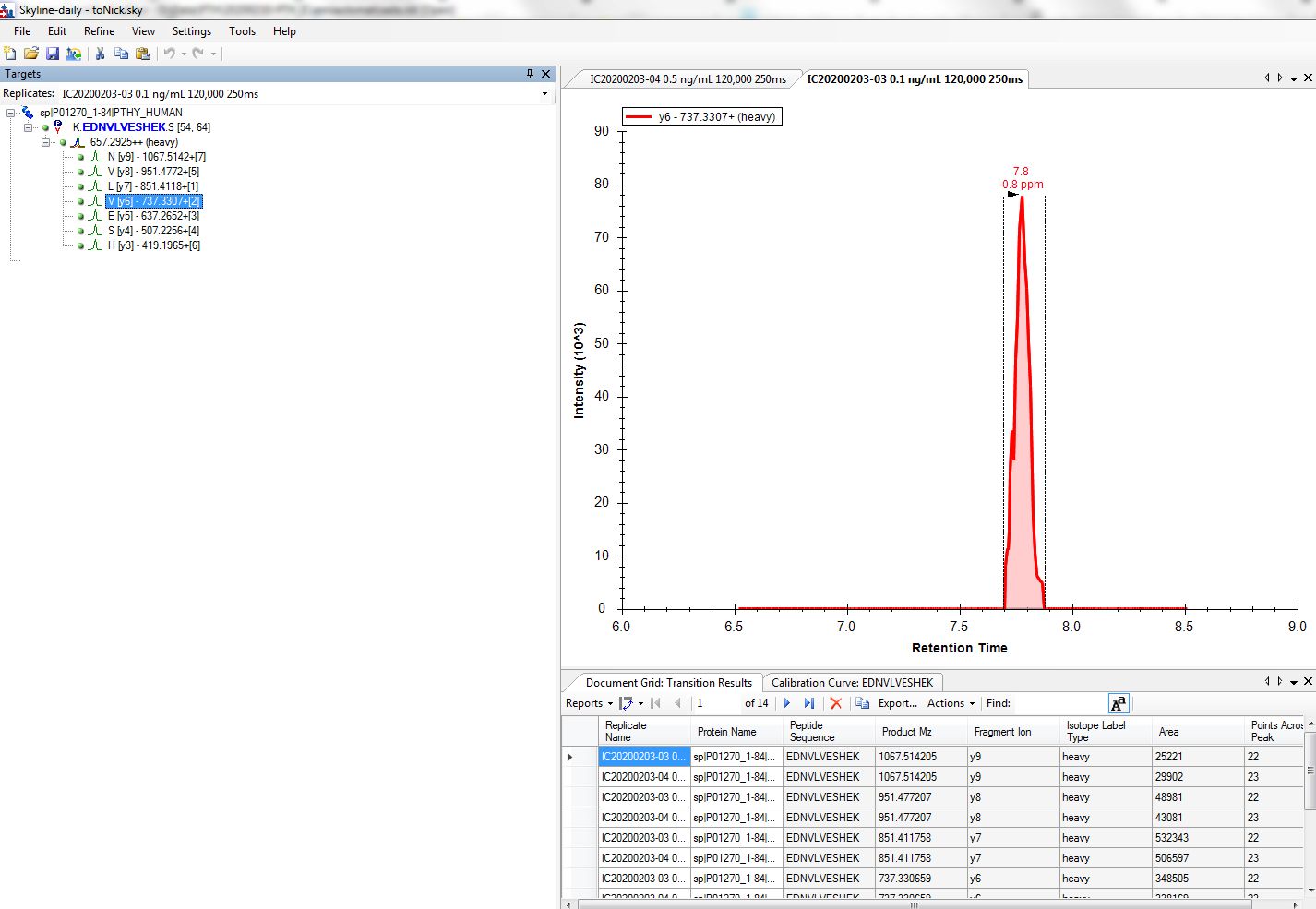
Task: Click the red X delete icon in grid toolbar
Action: 836,703
